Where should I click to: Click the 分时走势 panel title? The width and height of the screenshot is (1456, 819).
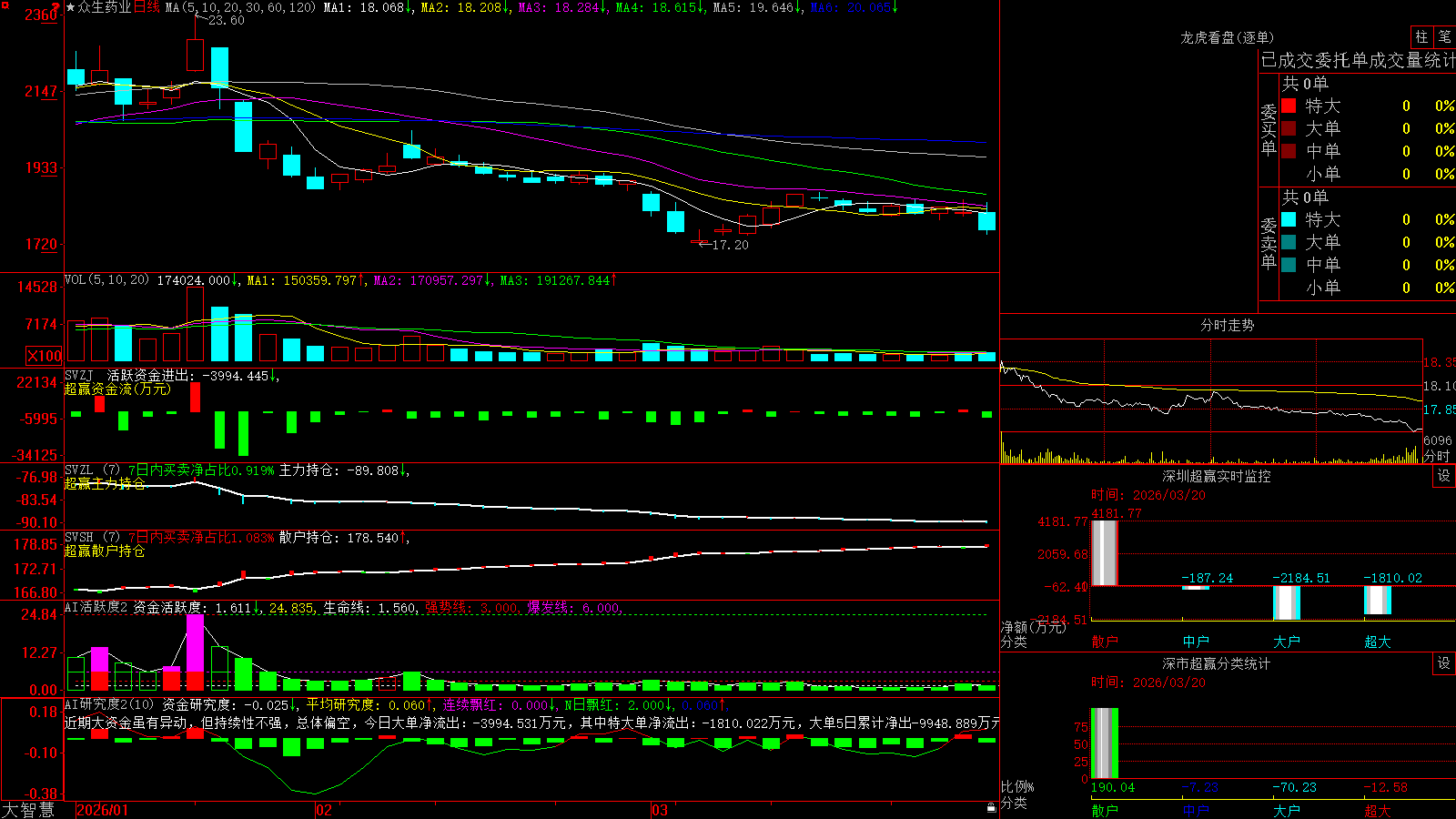(x=1227, y=325)
